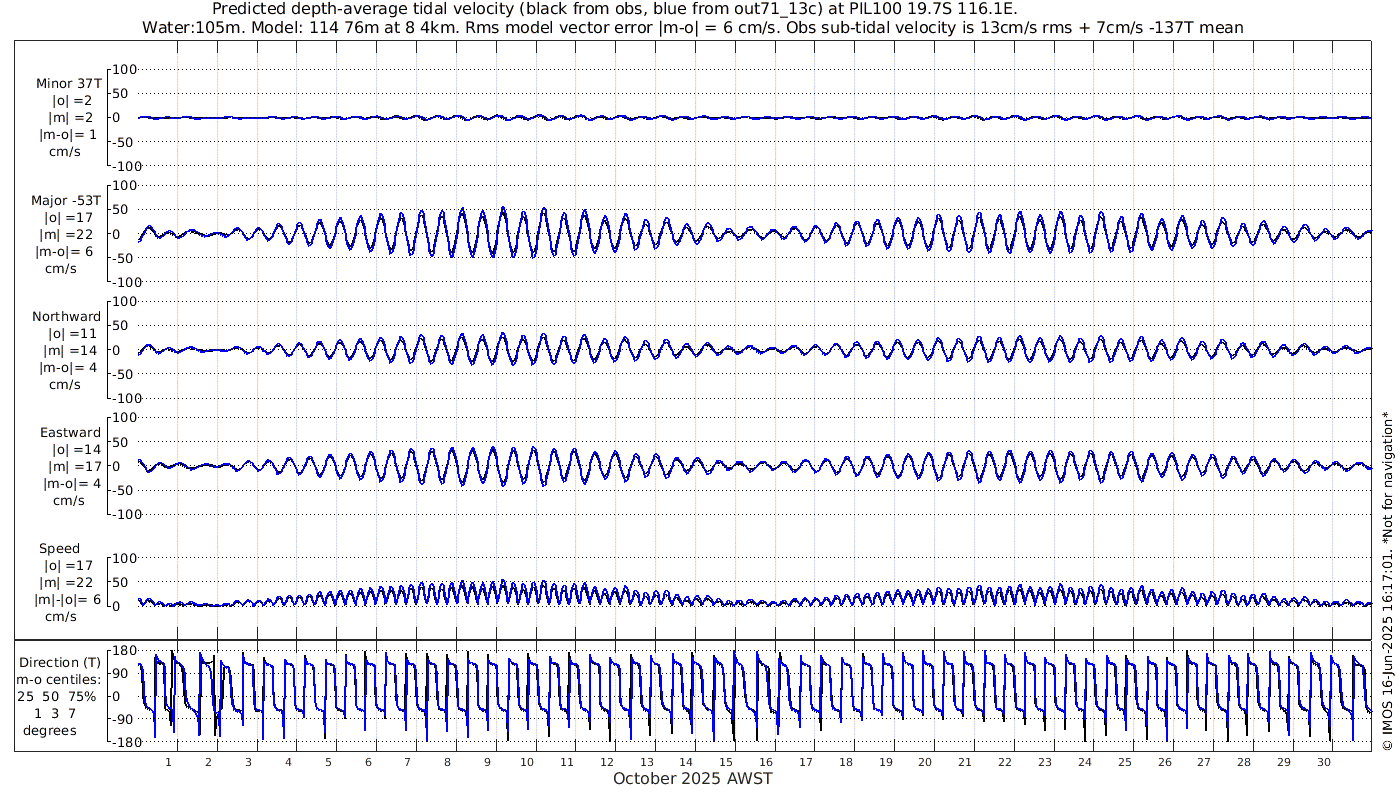Select the Eastward component label
This screenshot has width=1400, height=800.
coord(70,433)
